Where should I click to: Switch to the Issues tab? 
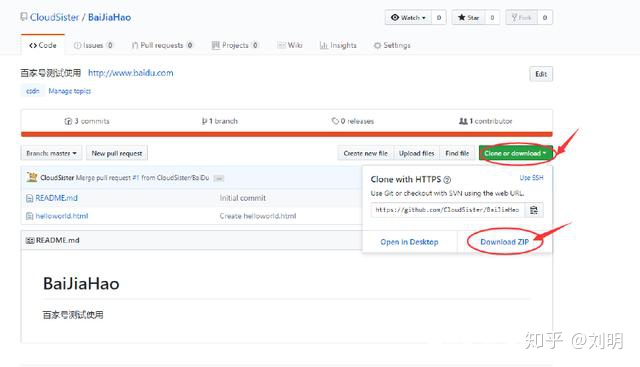click(93, 45)
